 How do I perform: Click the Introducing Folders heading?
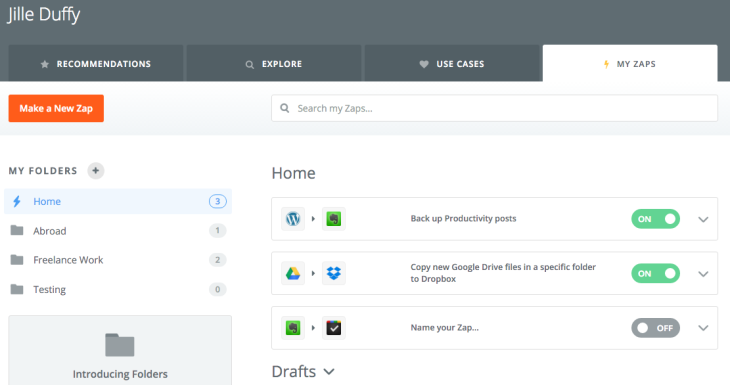click(120, 374)
